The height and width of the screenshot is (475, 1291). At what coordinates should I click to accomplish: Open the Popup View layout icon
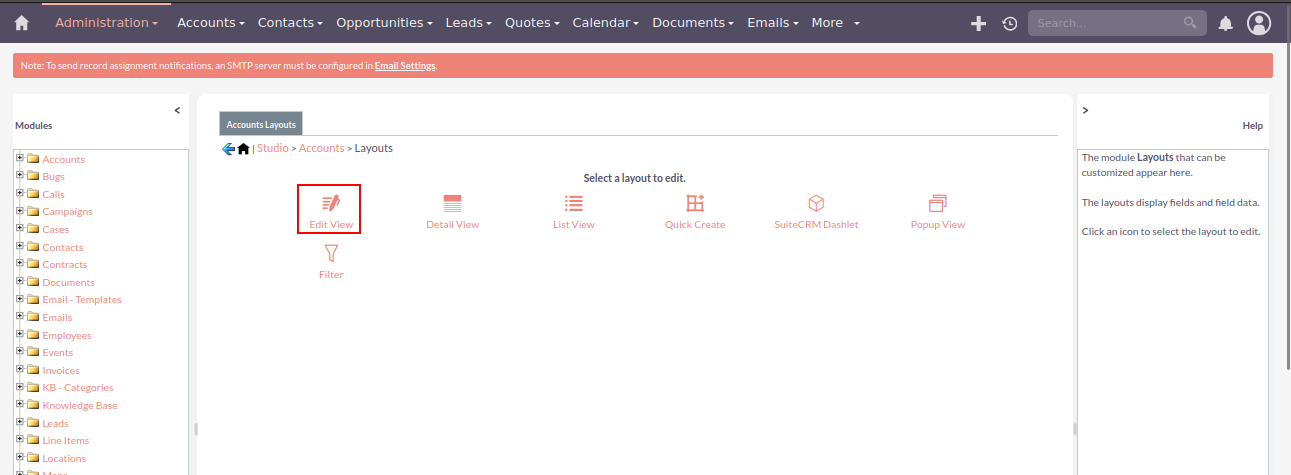tap(937, 203)
